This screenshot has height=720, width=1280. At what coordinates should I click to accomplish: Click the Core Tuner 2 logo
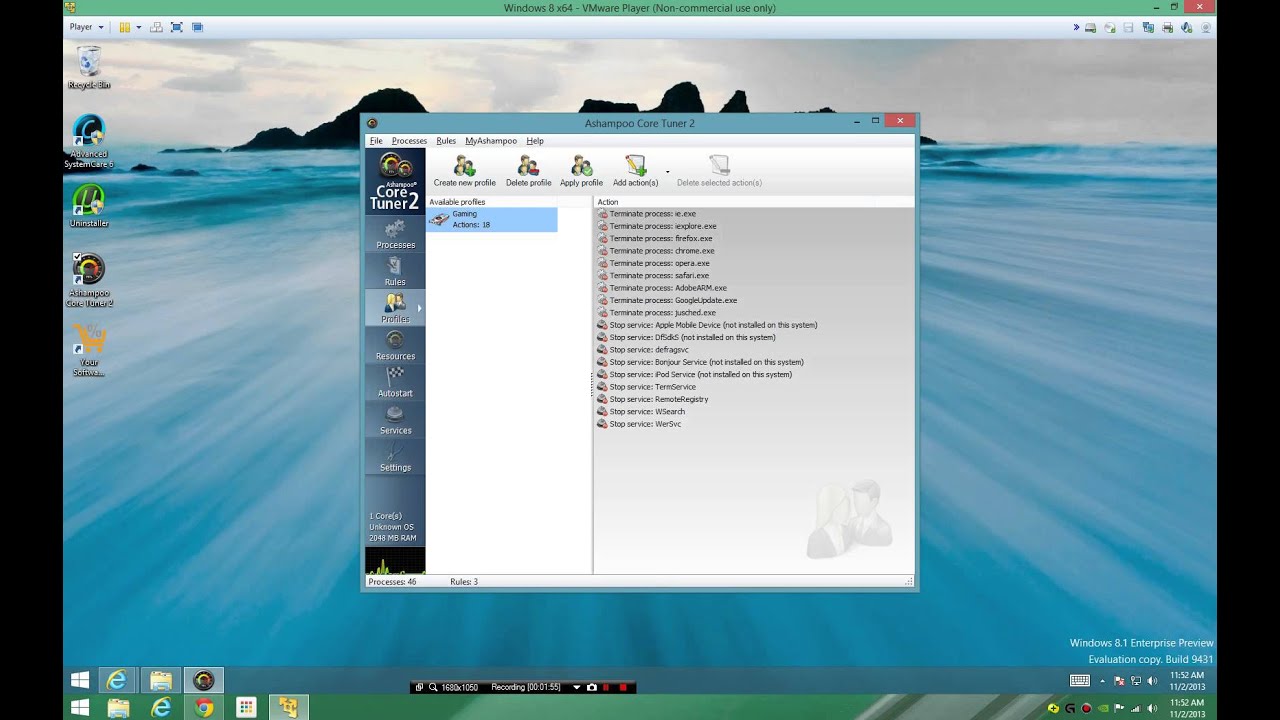pyautogui.click(x=395, y=182)
